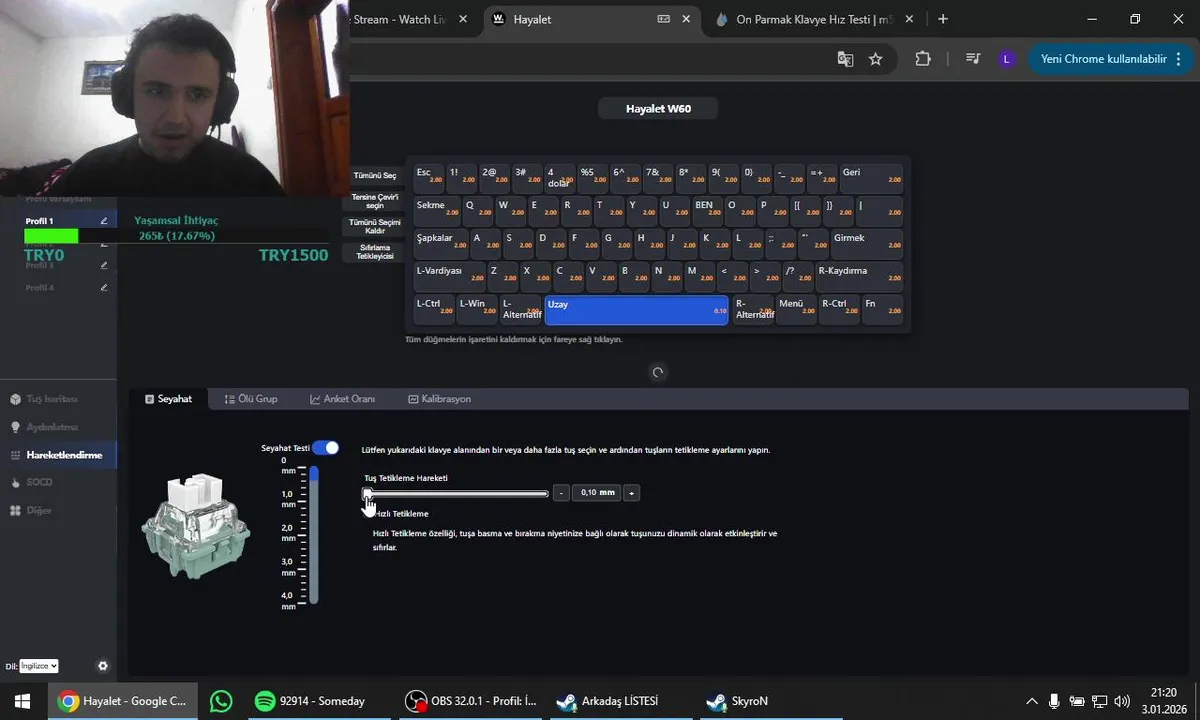Open OBS 32.0.1 from the taskbar
The width and height of the screenshot is (1200, 720).
tap(470, 701)
